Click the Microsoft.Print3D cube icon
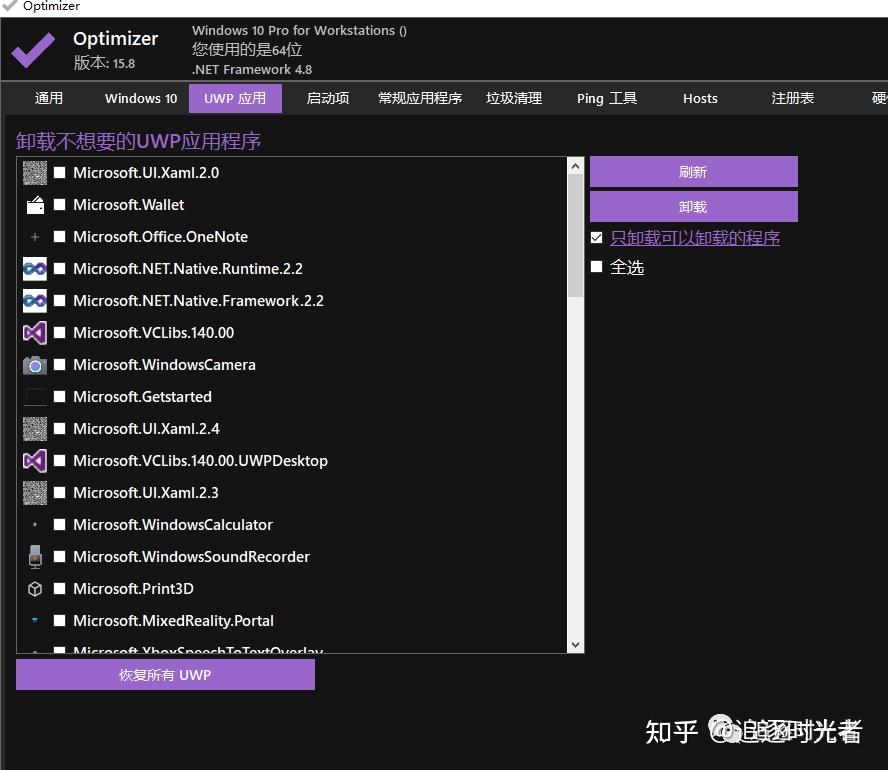Screen dimensions: 888x770 [35, 589]
